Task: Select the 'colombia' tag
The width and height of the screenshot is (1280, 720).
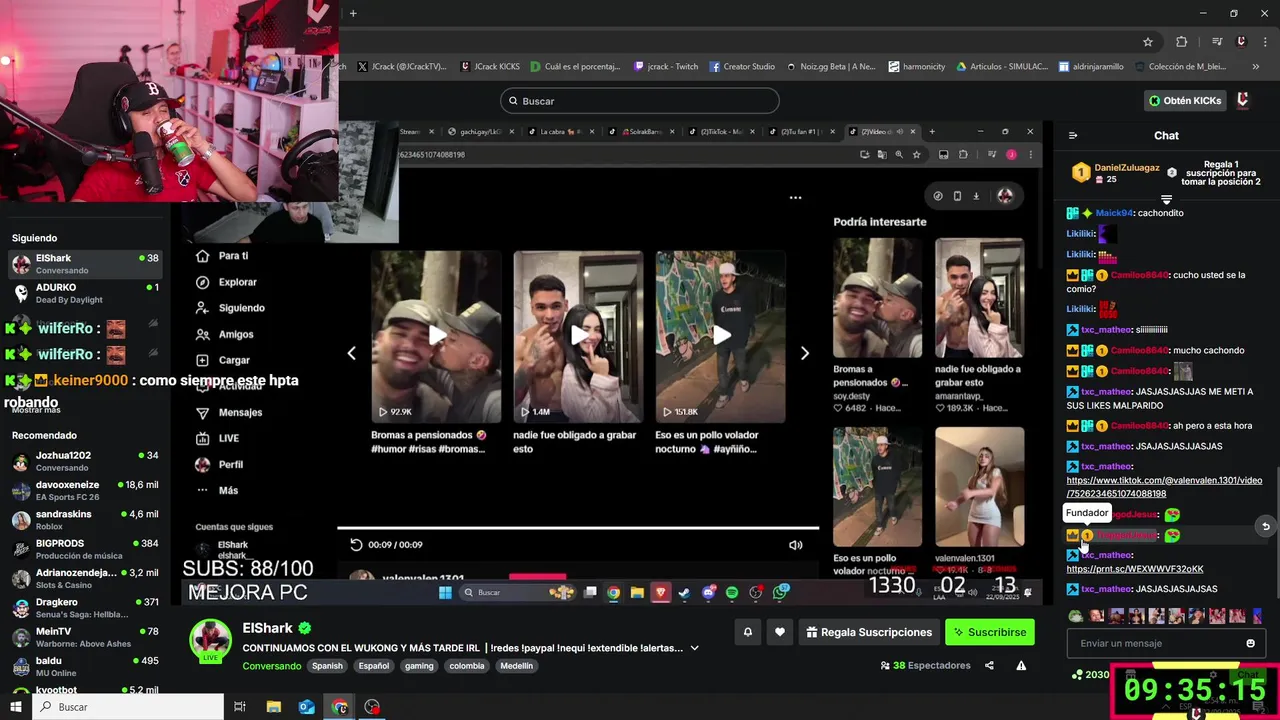Action: click(x=467, y=666)
